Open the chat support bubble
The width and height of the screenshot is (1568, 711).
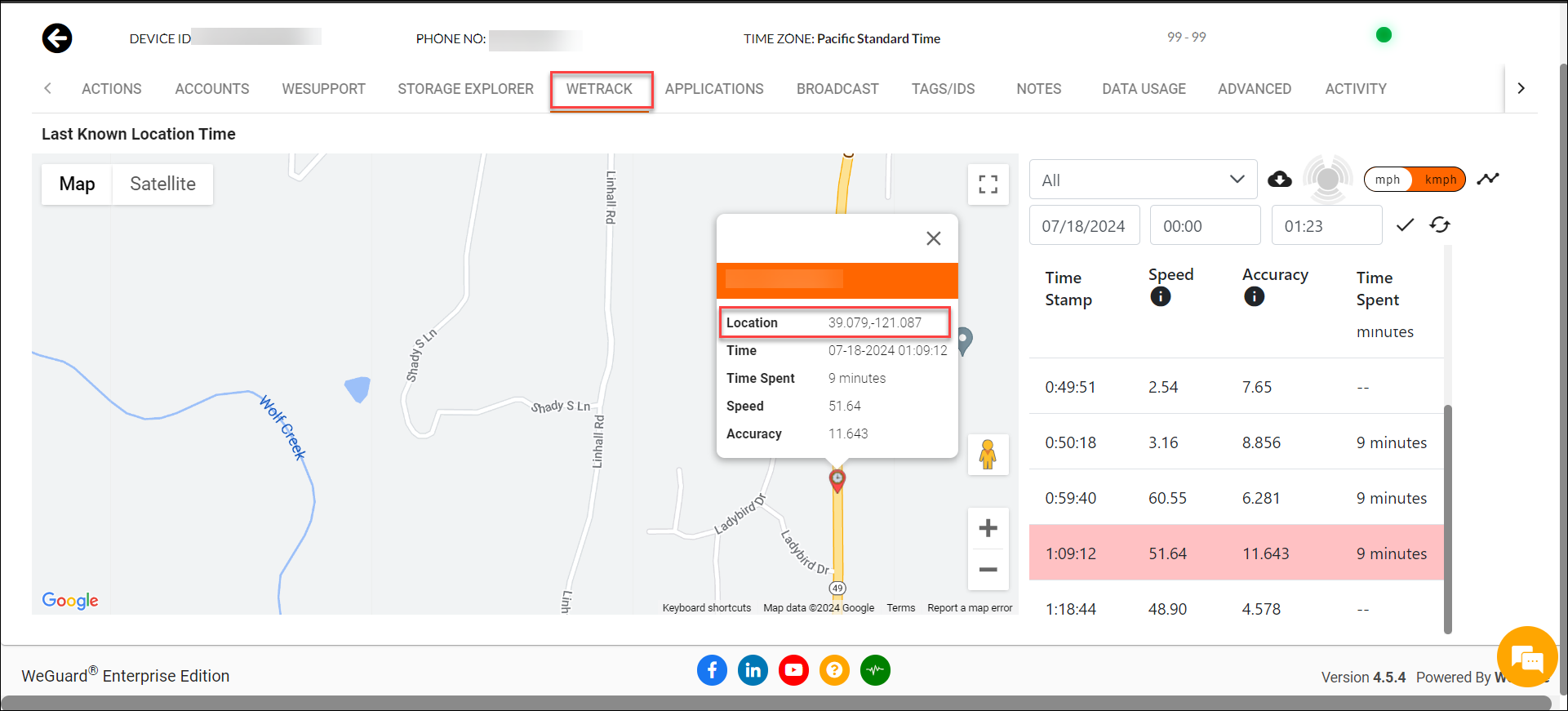click(x=1526, y=657)
